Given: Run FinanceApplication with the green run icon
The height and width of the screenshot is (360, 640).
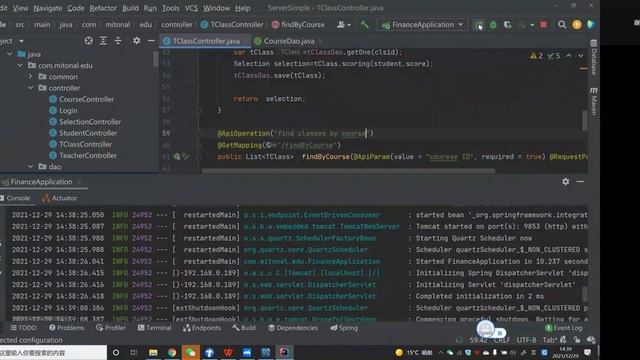Looking at the screenshot, I should [479, 25].
